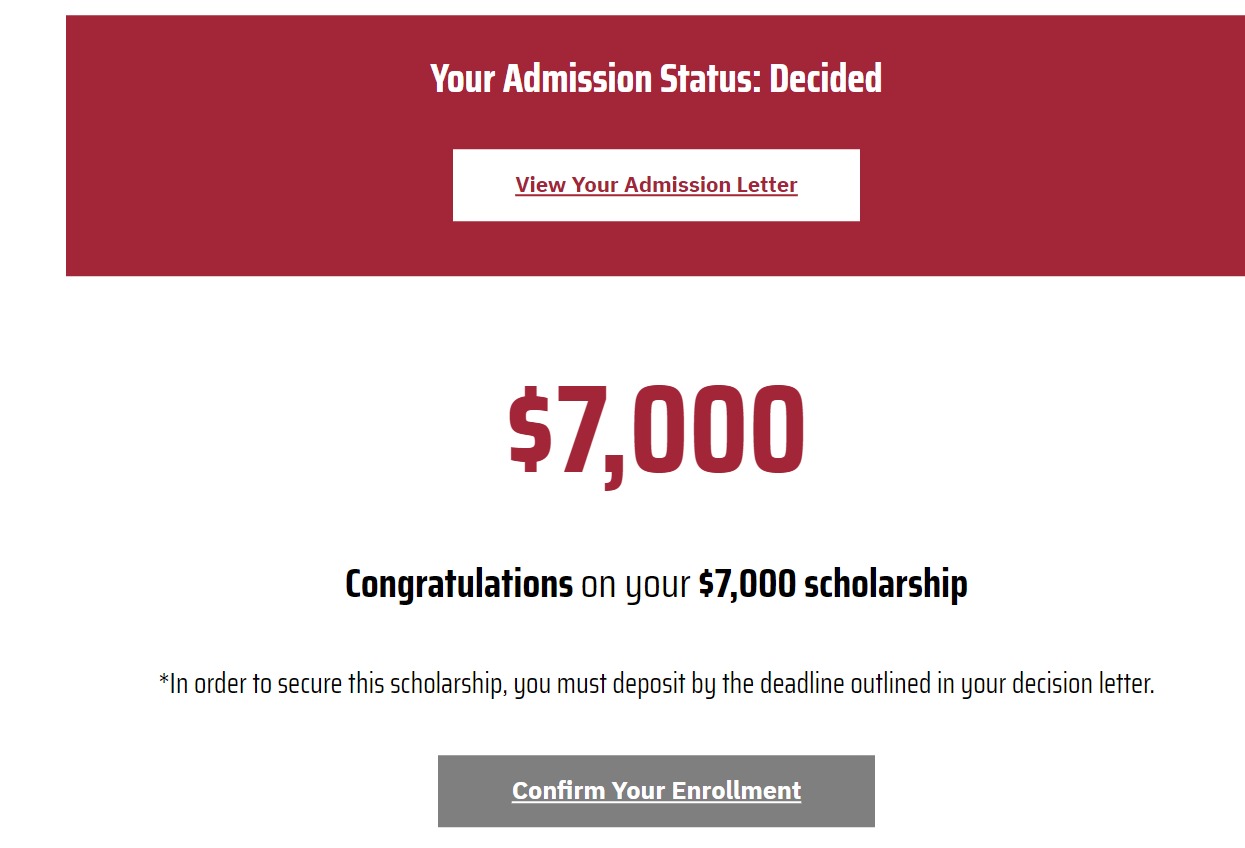This screenshot has height=848, width=1245.
Task: Open the View Your Admission Letter link
Action: pyautogui.click(x=656, y=185)
